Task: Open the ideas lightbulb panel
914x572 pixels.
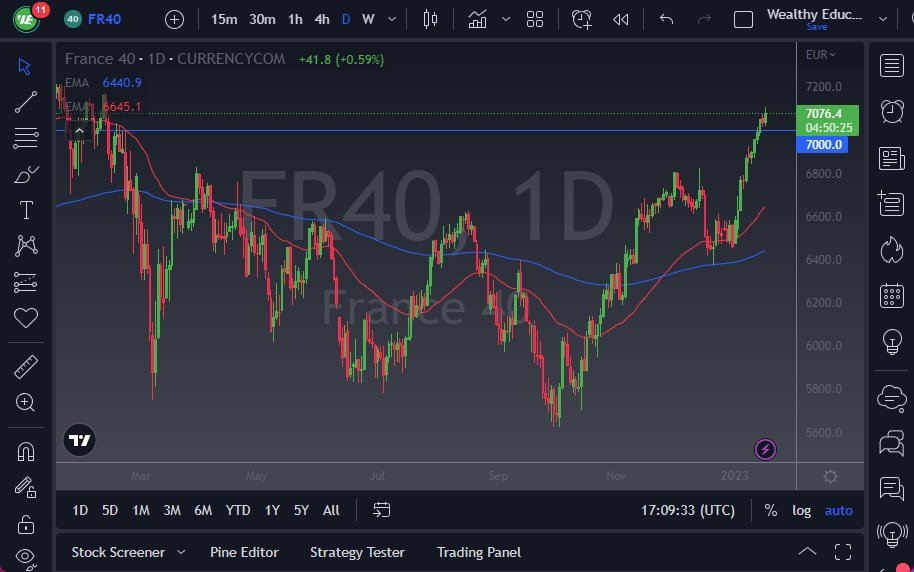Action: [891, 342]
